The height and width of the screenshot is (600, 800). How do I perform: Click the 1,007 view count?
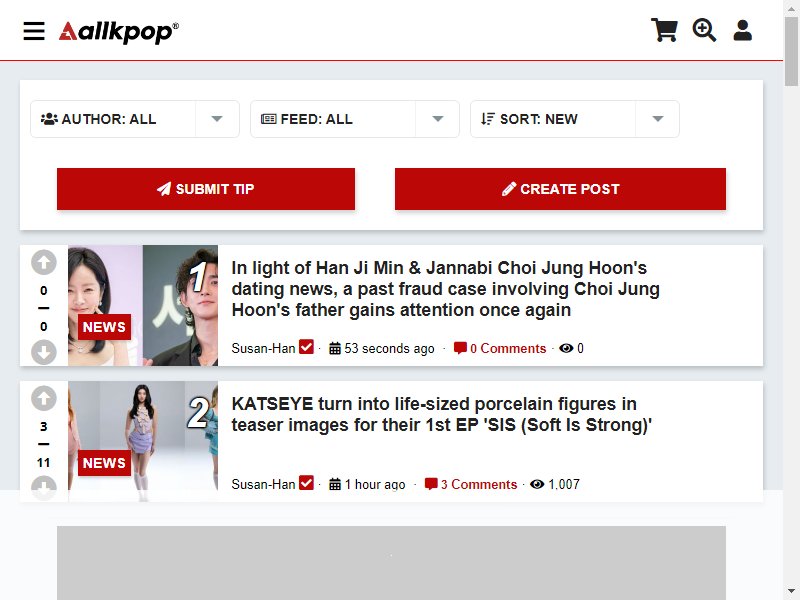point(564,484)
